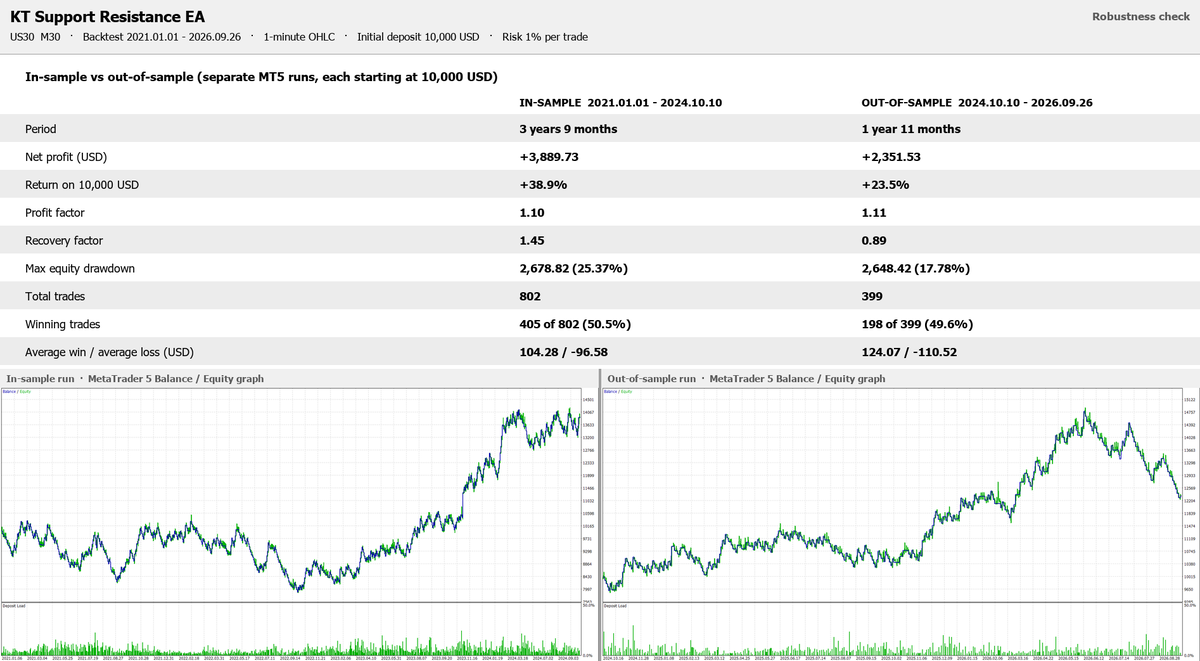The image size is (1200, 661).
Task: Select the out-of-sample net profit "+2,351.53"
Action: tap(891, 157)
